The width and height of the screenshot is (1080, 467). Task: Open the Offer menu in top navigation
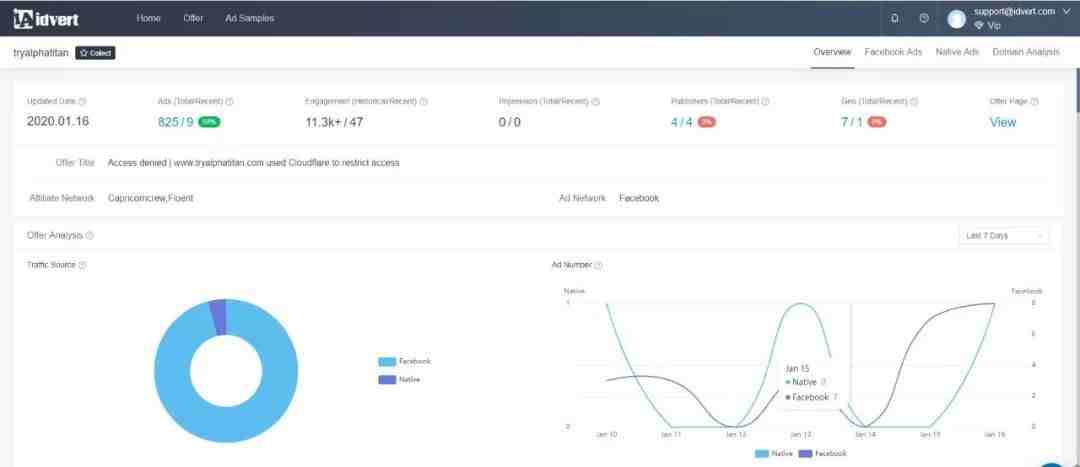(193, 18)
